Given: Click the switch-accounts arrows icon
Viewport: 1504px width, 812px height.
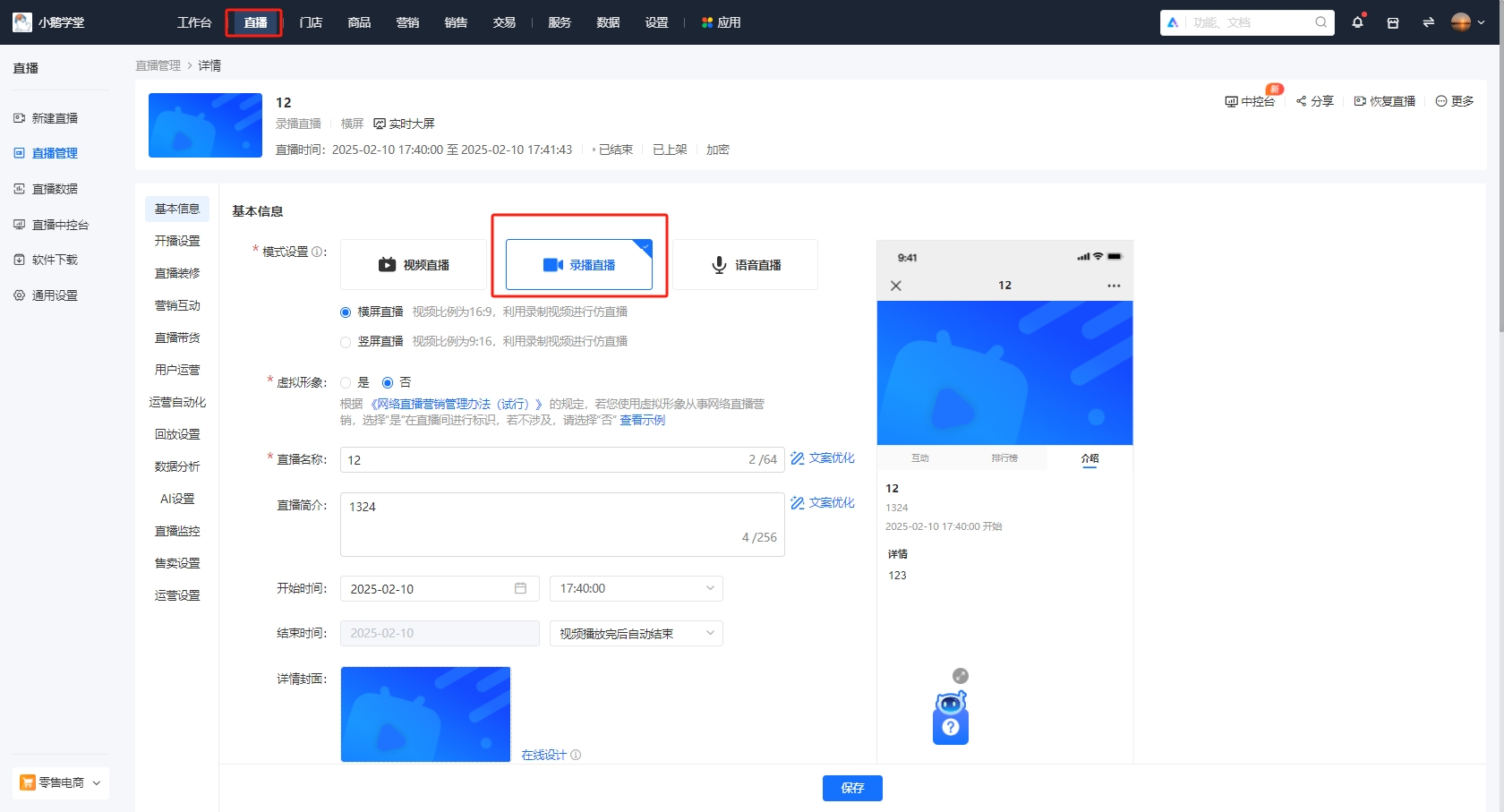Looking at the screenshot, I should (1428, 22).
